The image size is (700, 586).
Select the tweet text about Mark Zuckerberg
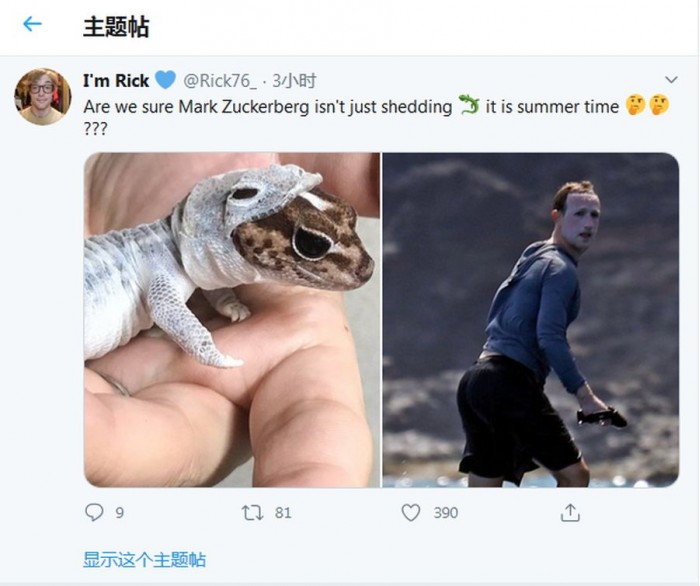click(x=267, y=107)
